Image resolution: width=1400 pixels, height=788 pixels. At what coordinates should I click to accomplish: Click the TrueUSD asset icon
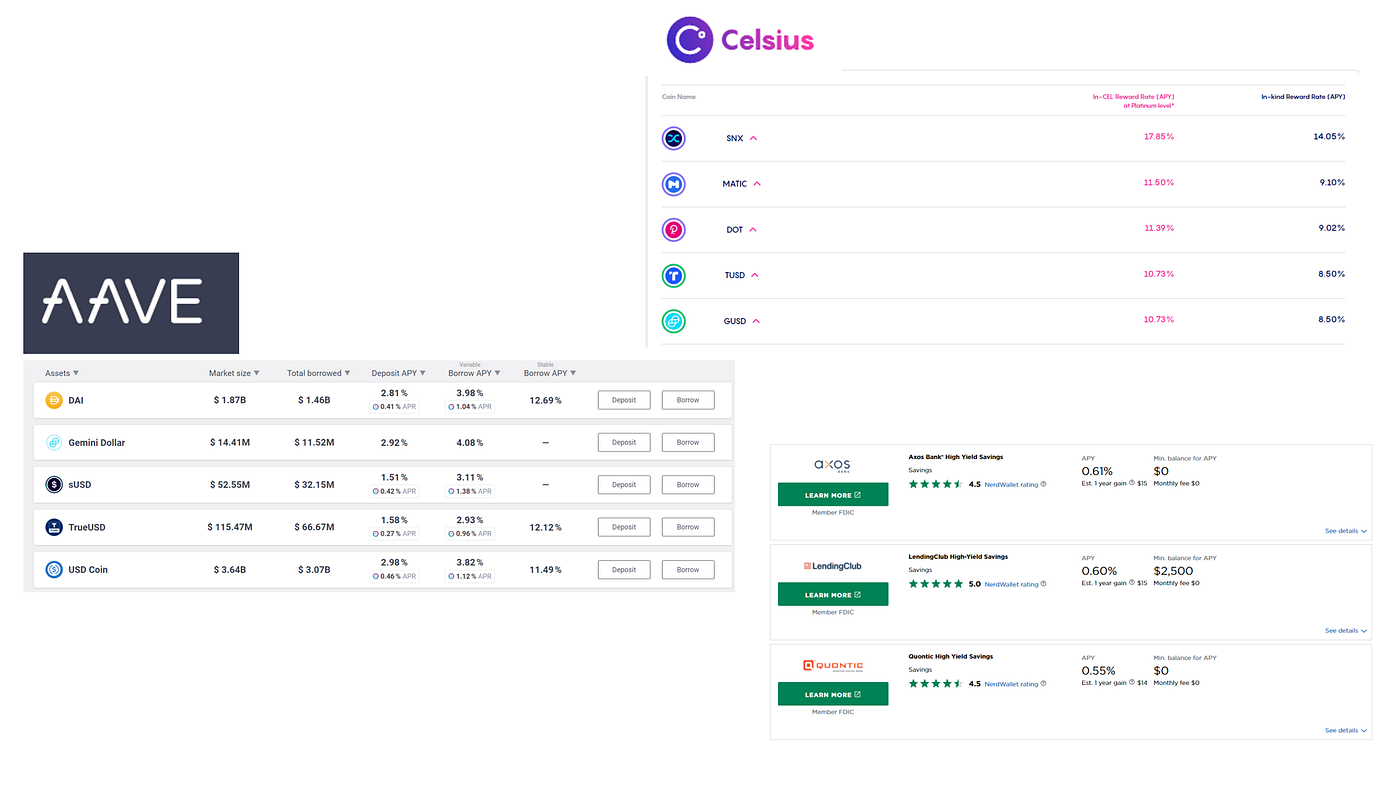pyautogui.click(x=54, y=527)
